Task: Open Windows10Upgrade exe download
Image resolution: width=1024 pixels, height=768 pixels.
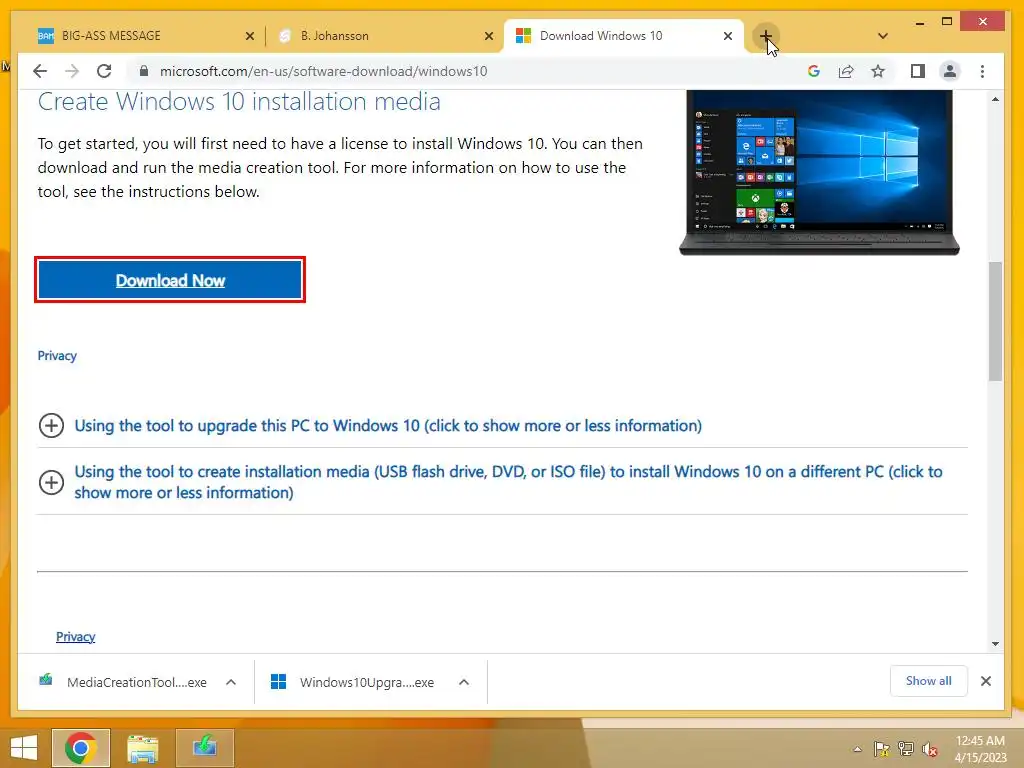Action: [355, 682]
